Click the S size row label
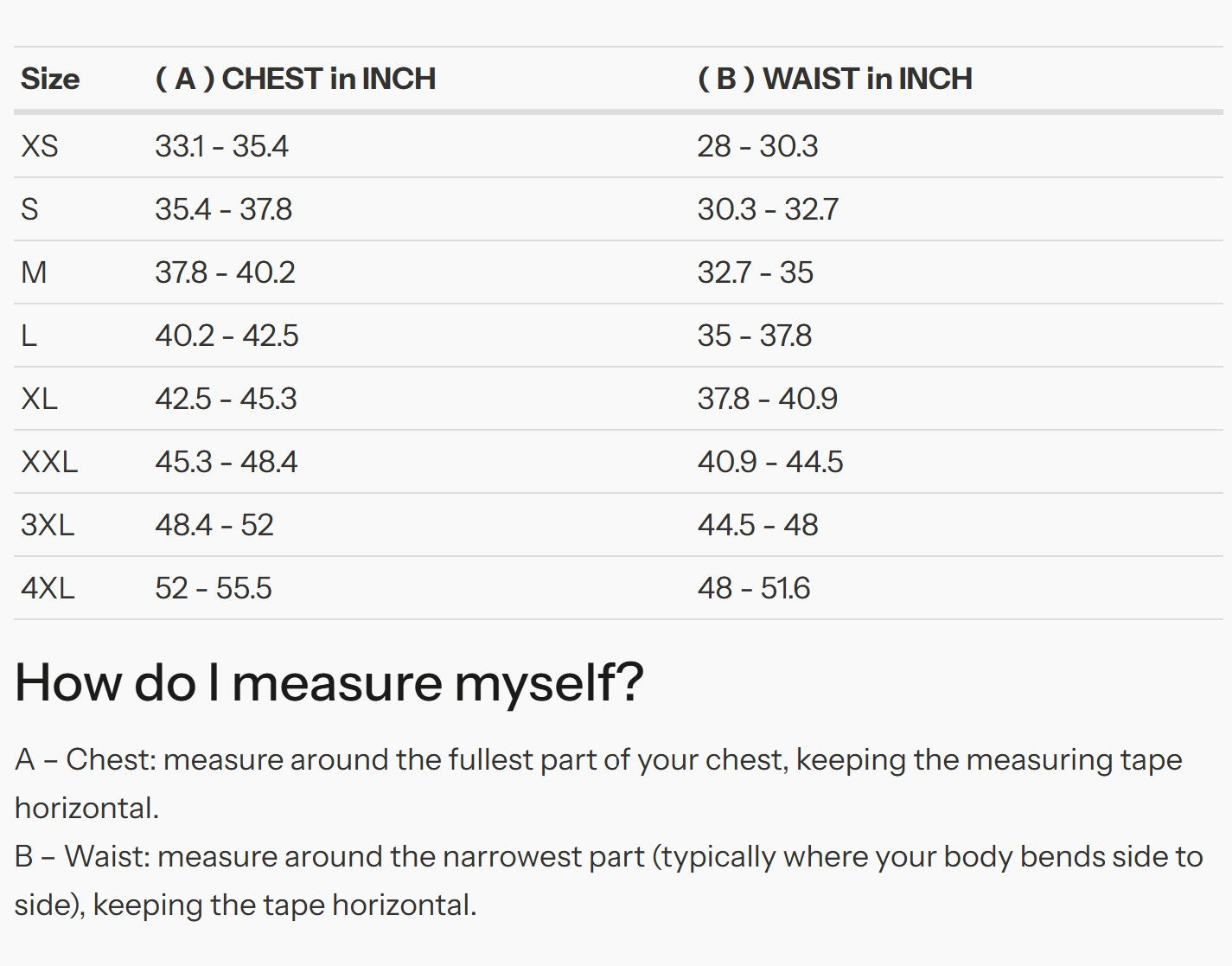 pos(29,209)
